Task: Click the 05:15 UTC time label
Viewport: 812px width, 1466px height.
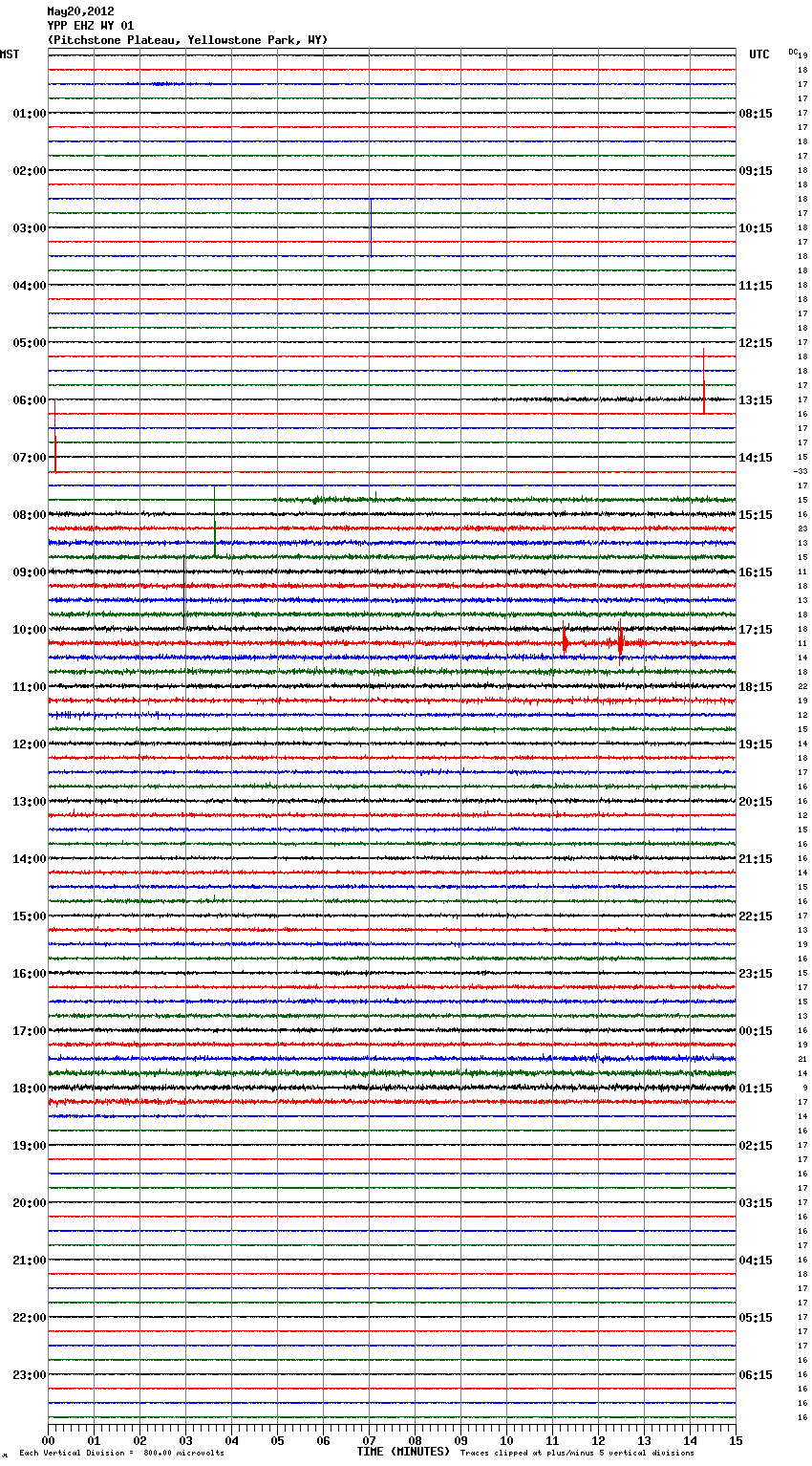Action: click(x=756, y=1318)
